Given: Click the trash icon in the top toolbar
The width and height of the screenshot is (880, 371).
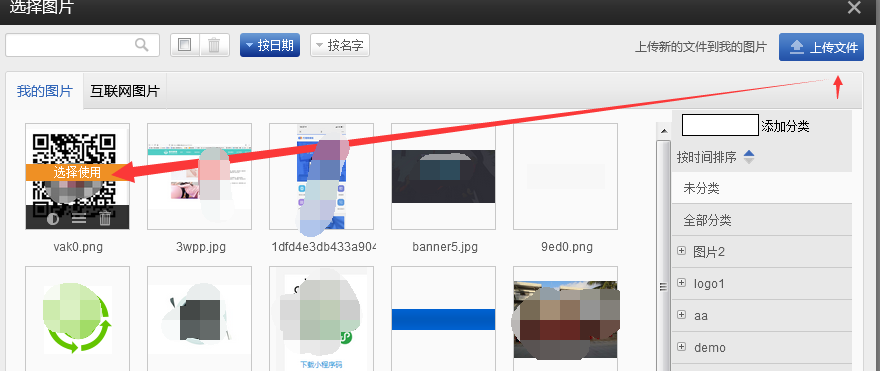Looking at the screenshot, I should pyautogui.click(x=214, y=45).
